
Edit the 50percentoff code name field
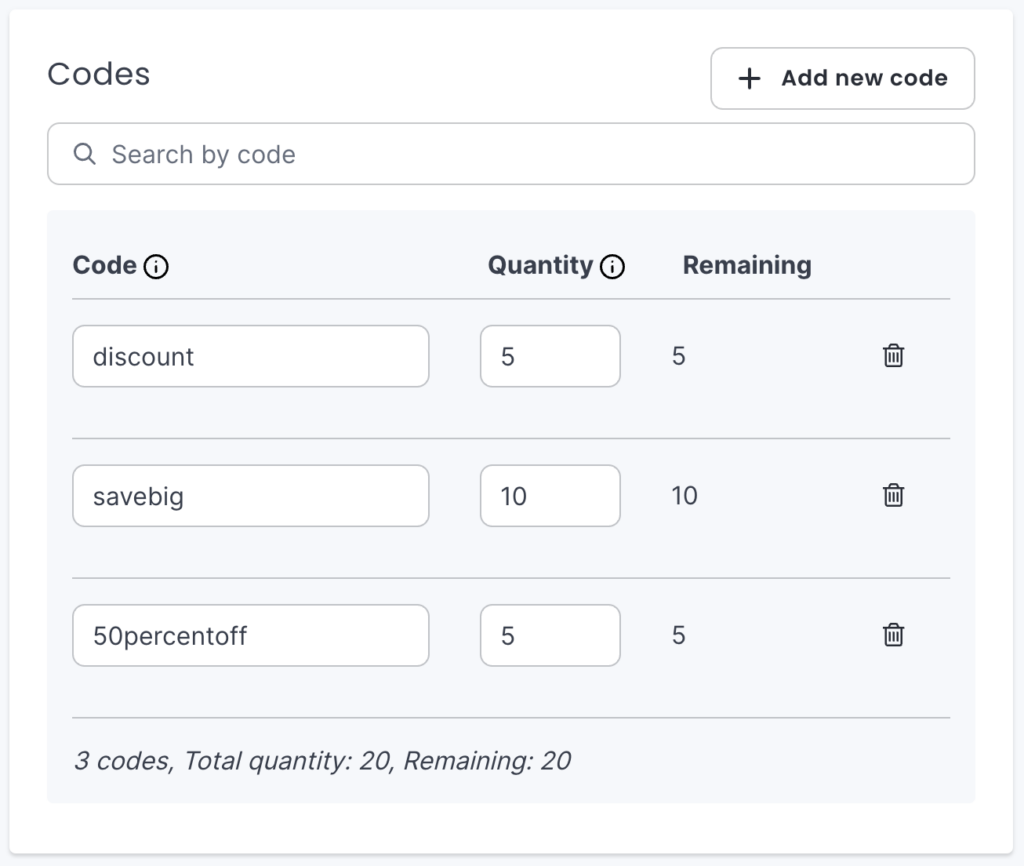[x=251, y=635]
